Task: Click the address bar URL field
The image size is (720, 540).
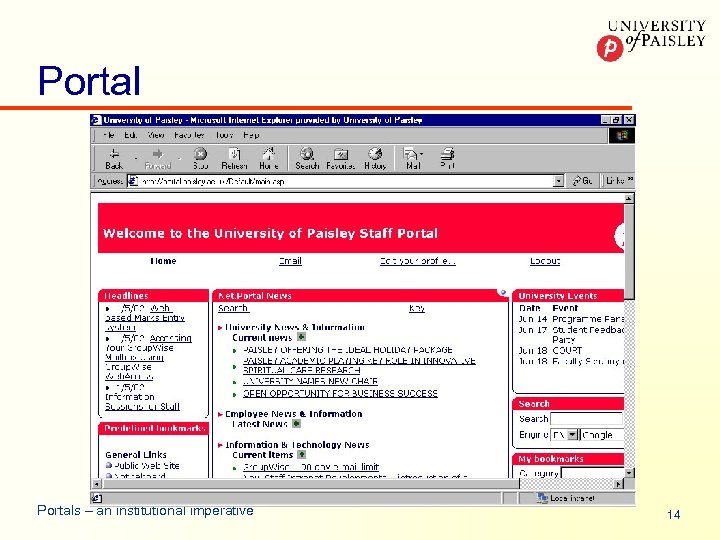Action: [345, 181]
